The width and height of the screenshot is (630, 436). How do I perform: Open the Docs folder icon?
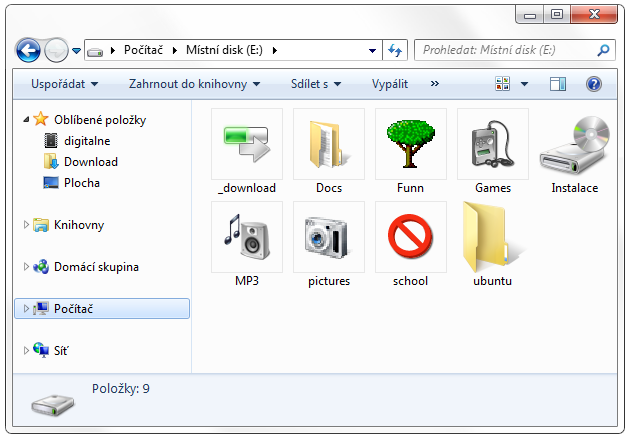[x=329, y=144]
